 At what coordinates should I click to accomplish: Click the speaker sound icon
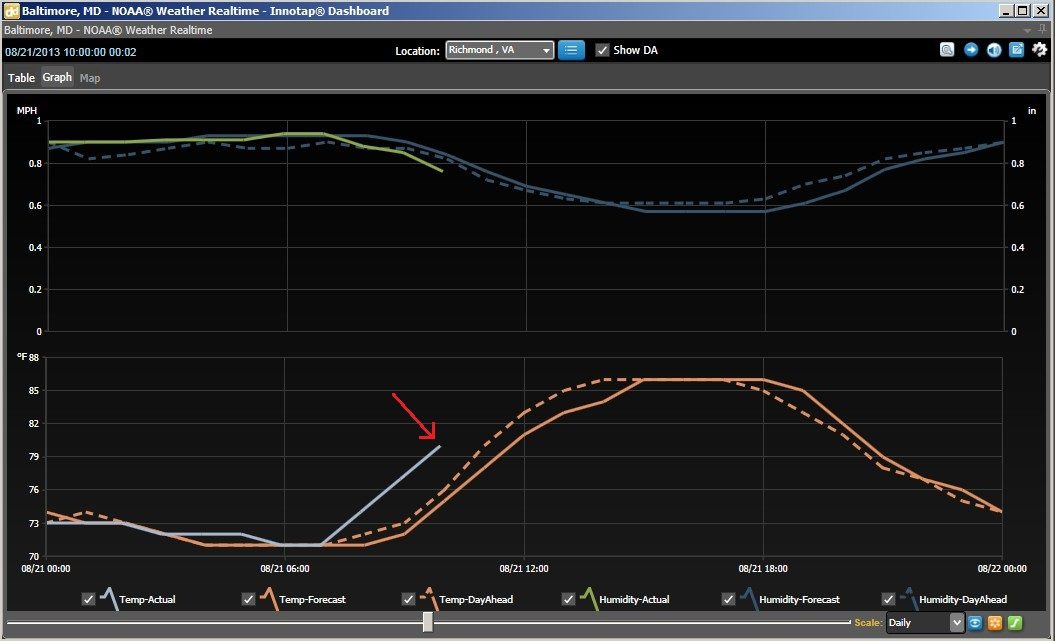[x=994, y=50]
